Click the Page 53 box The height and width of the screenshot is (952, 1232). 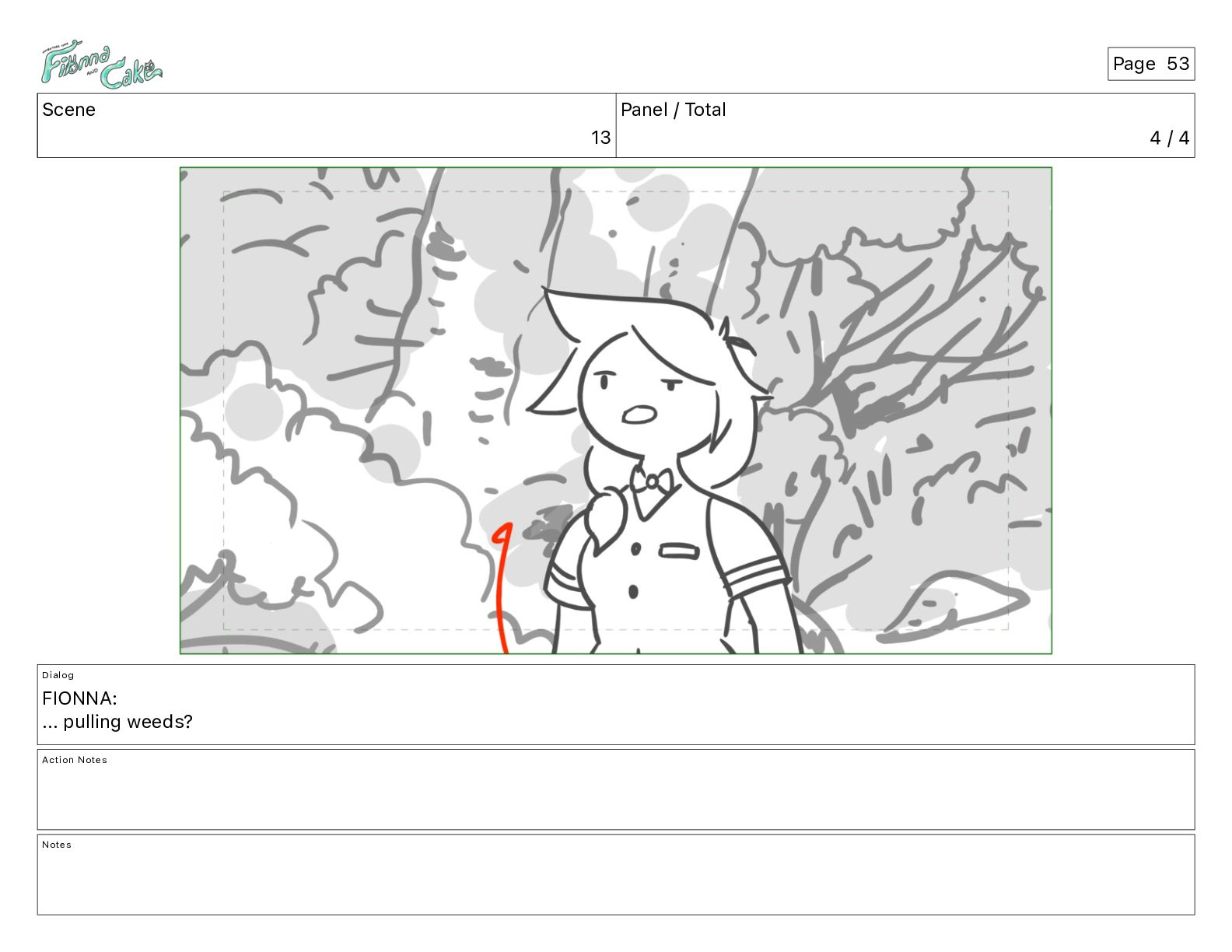(1150, 64)
